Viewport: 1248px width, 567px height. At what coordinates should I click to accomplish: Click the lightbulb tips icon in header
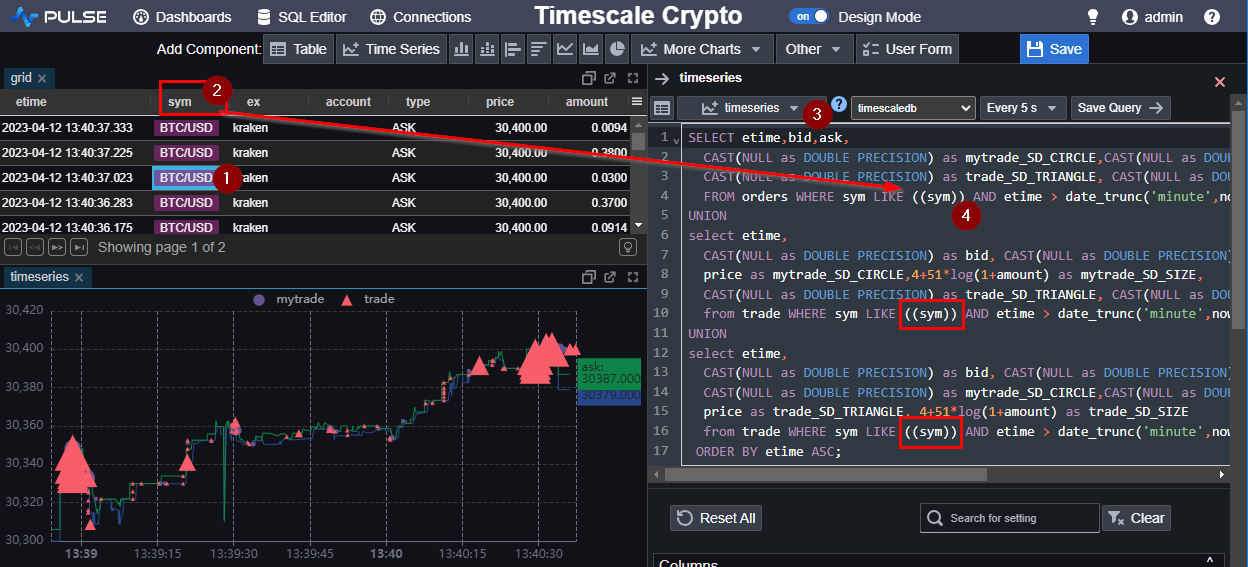[x=1093, y=17]
